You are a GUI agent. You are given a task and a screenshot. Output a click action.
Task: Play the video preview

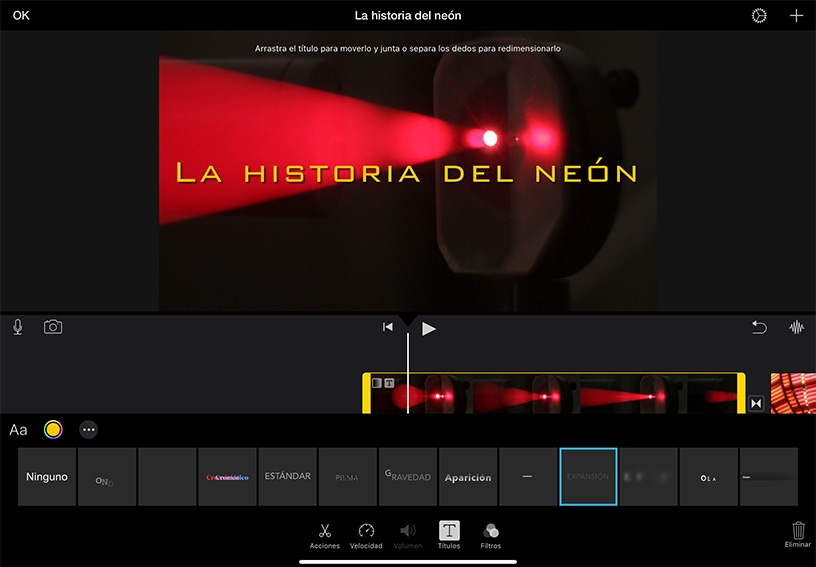tap(428, 328)
